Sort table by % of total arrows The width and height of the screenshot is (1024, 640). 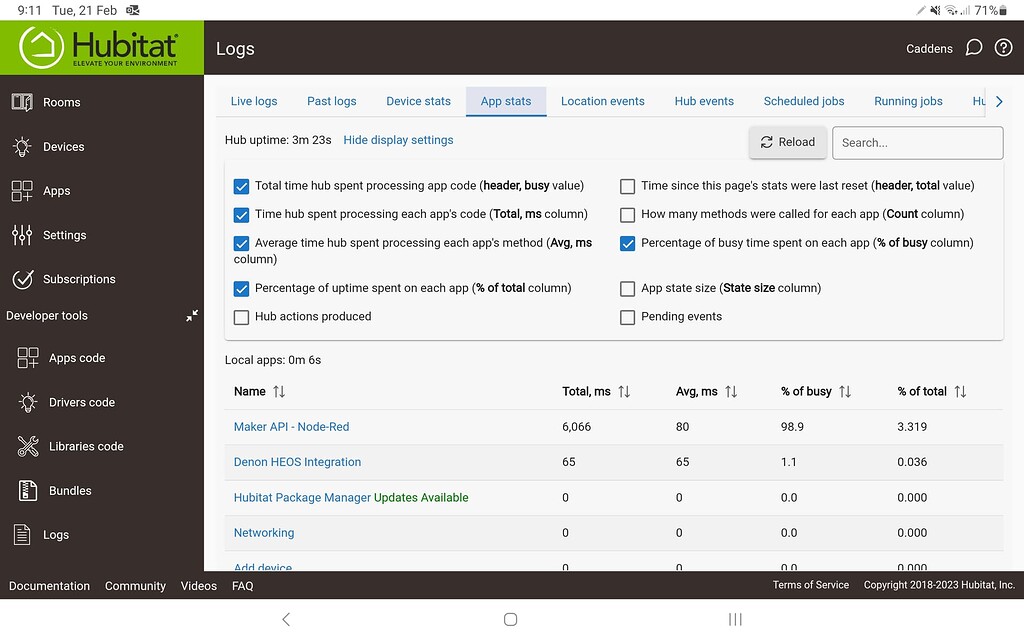point(959,391)
